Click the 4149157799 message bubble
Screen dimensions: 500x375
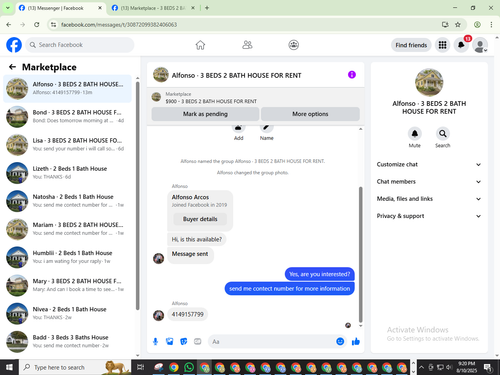187,314
